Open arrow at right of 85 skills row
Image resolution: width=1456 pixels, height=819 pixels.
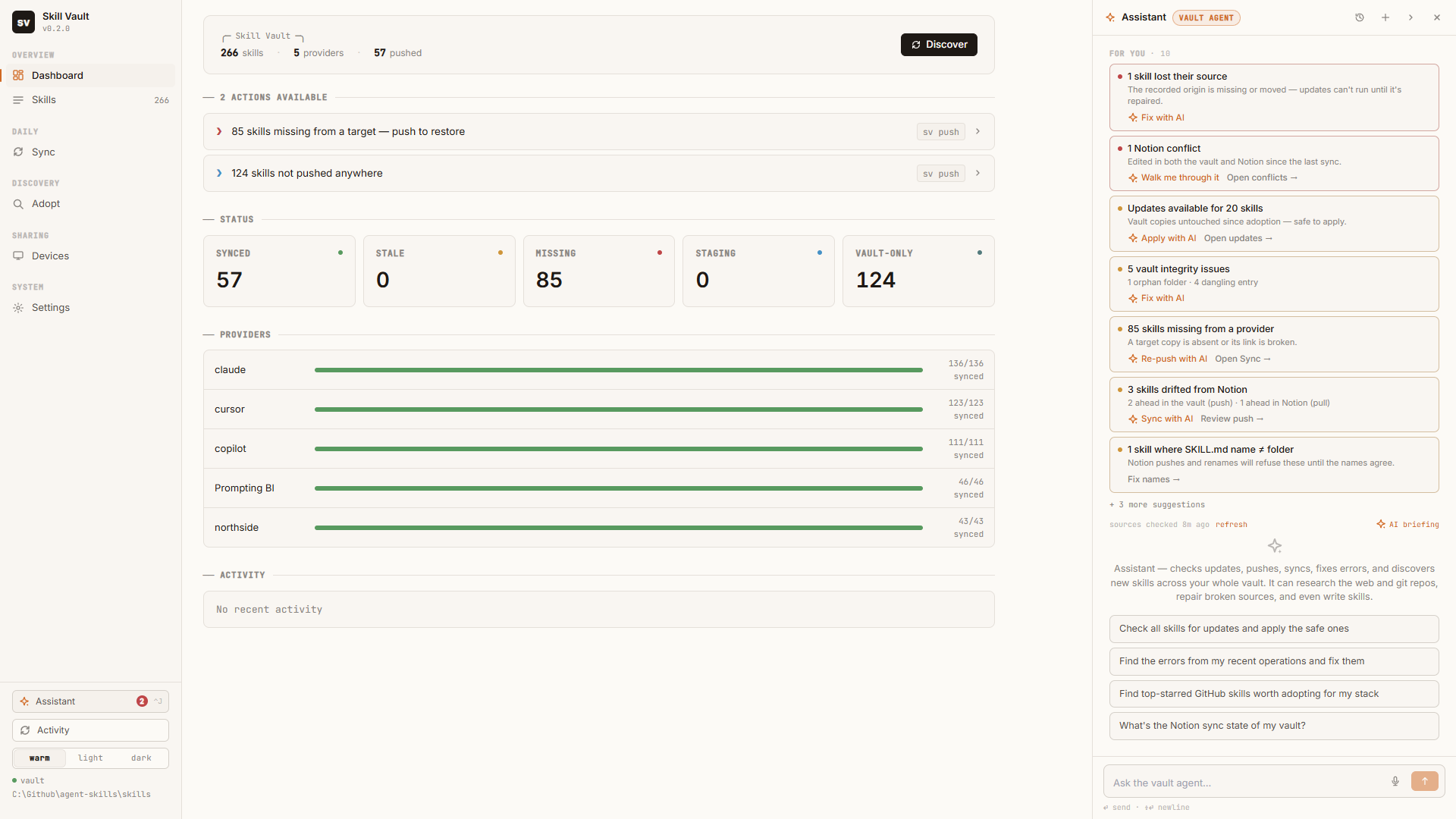pos(978,132)
